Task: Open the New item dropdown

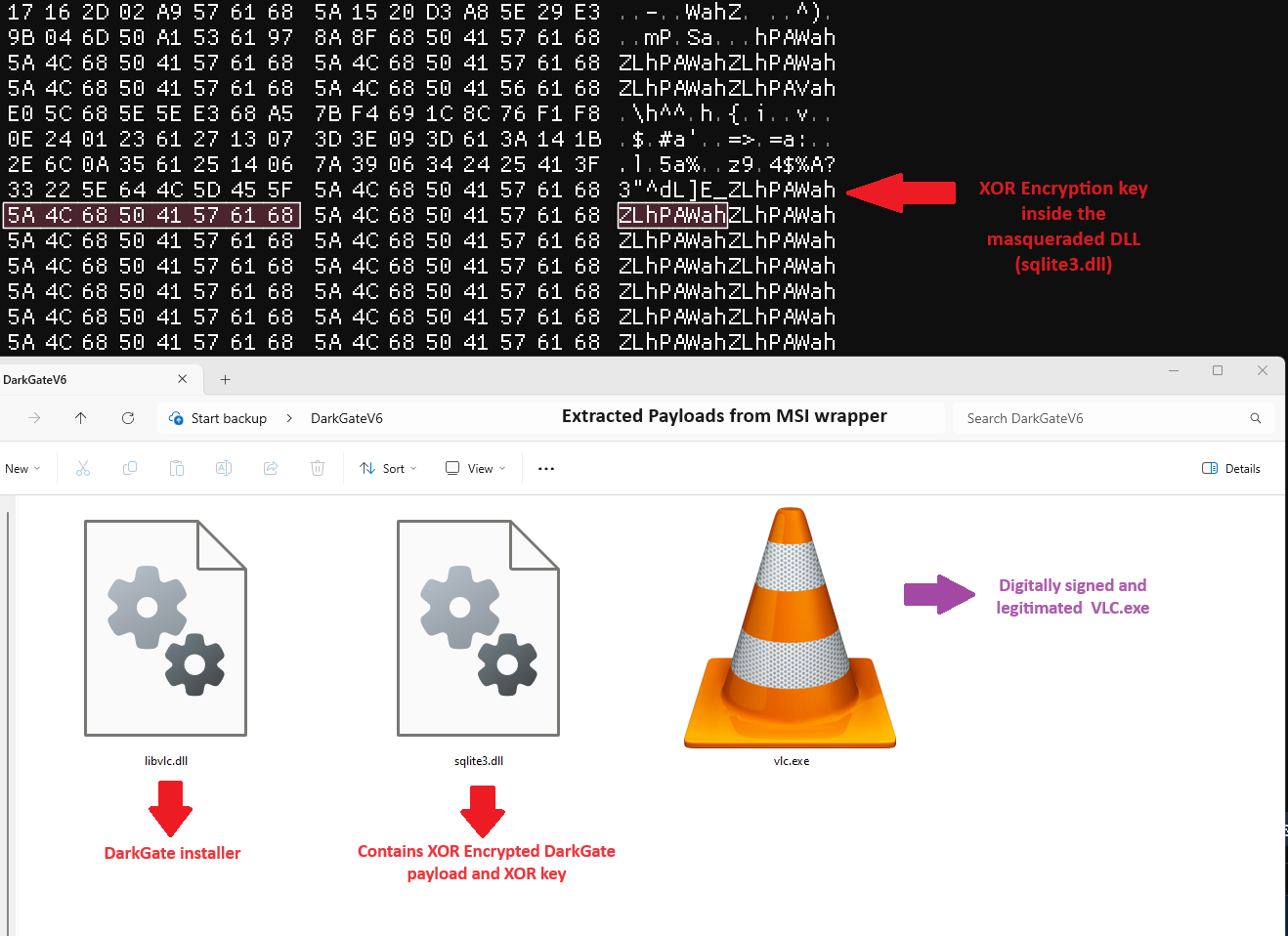Action: (22, 469)
